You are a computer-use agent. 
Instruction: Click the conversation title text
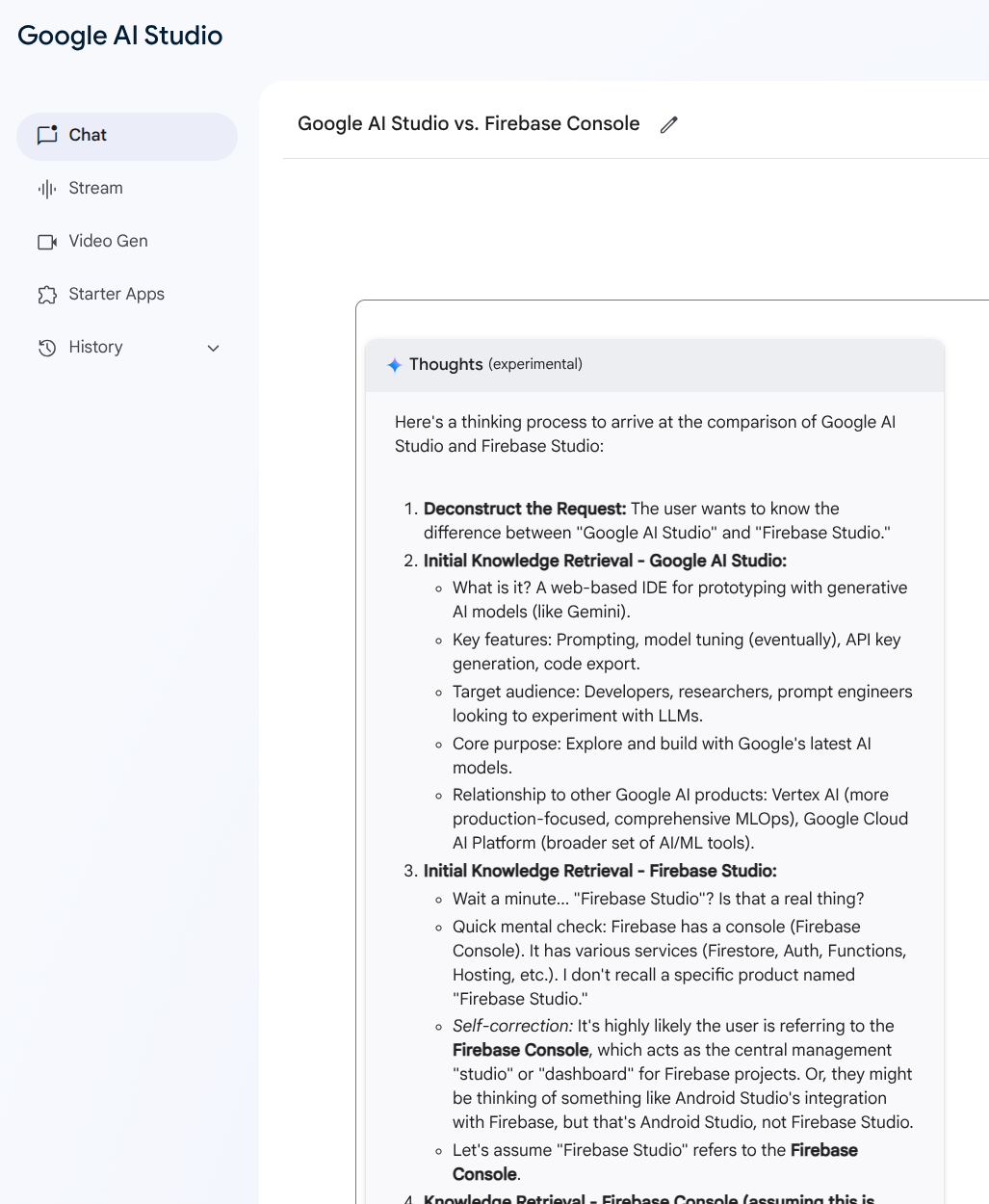coord(468,123)
